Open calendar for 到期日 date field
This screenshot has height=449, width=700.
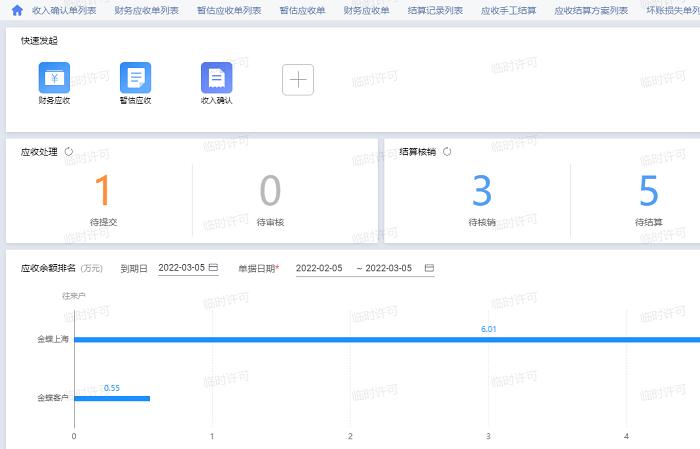213,269
